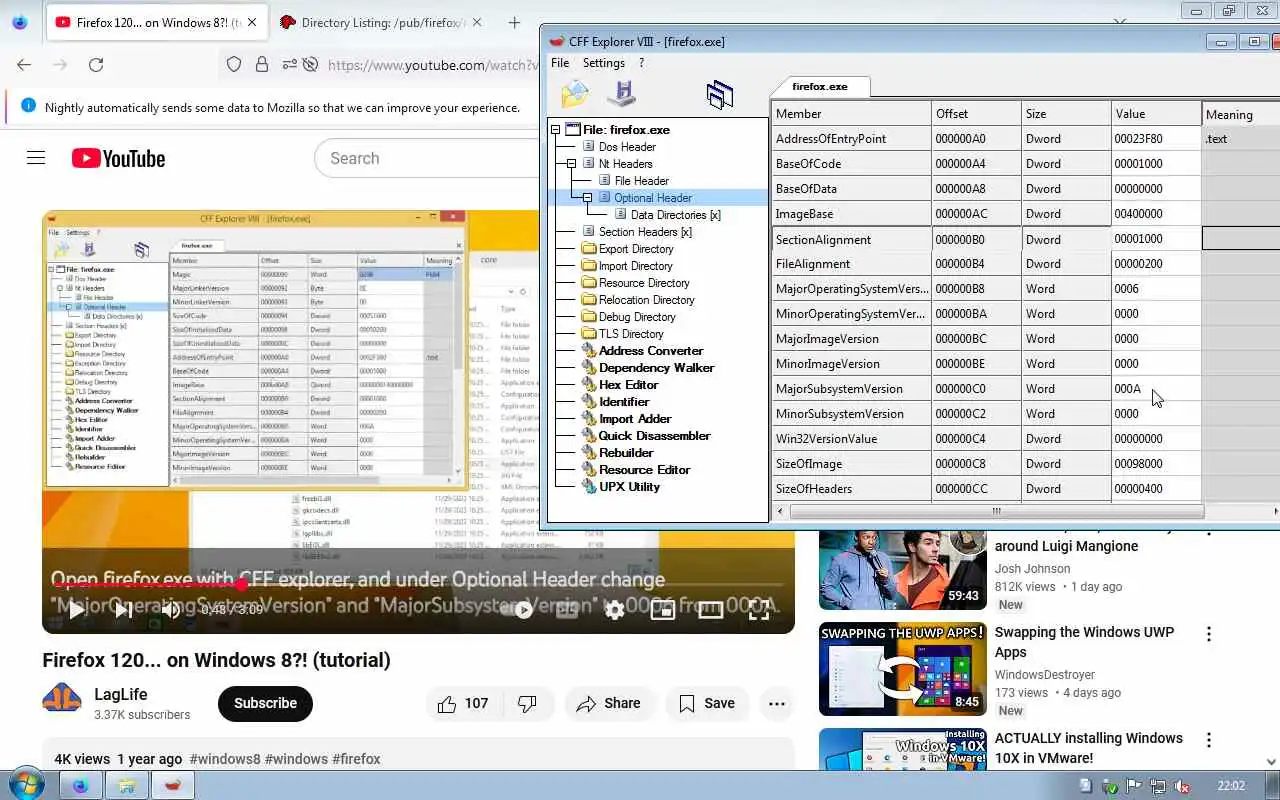This screenshot has width=1280, height=800.
Task: Select TLS Directory in tree
Action: [631, 334]
